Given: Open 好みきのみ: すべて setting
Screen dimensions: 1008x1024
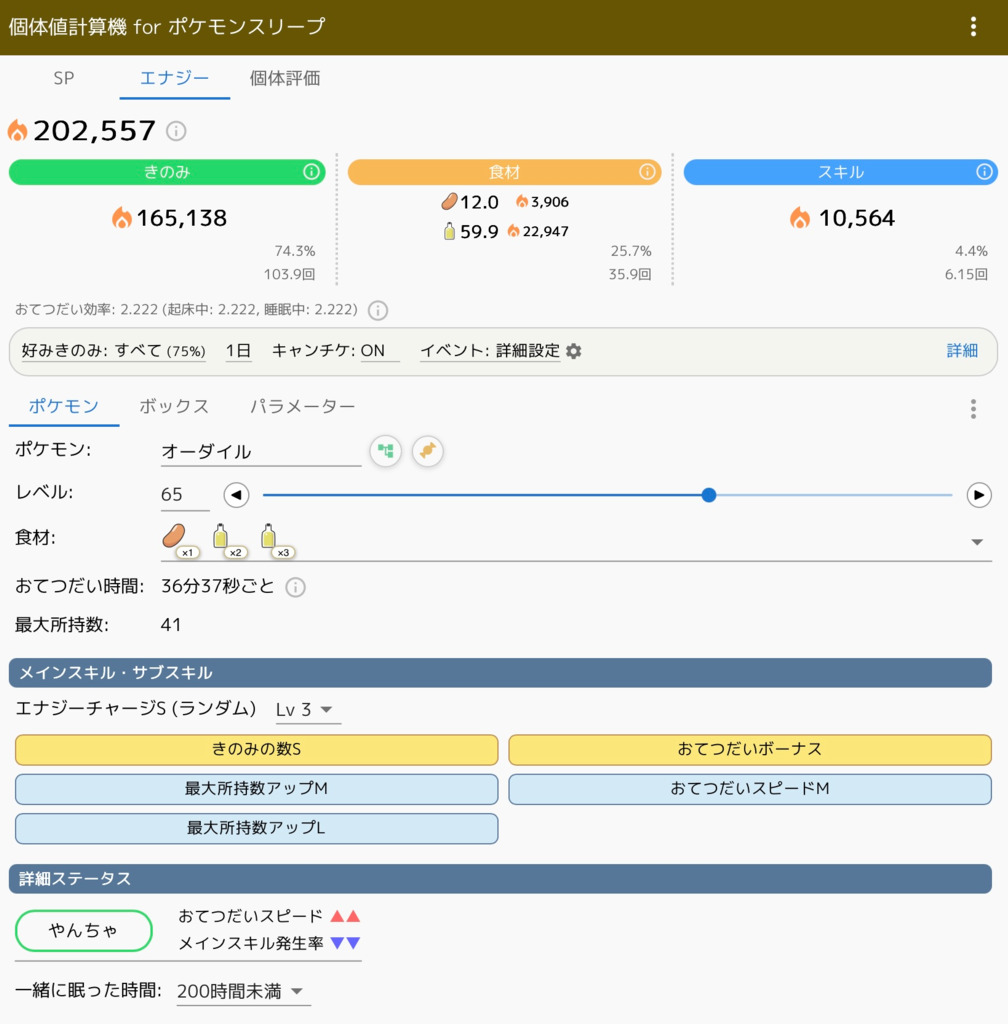Looking at the screenshot, I should [114, 351].
